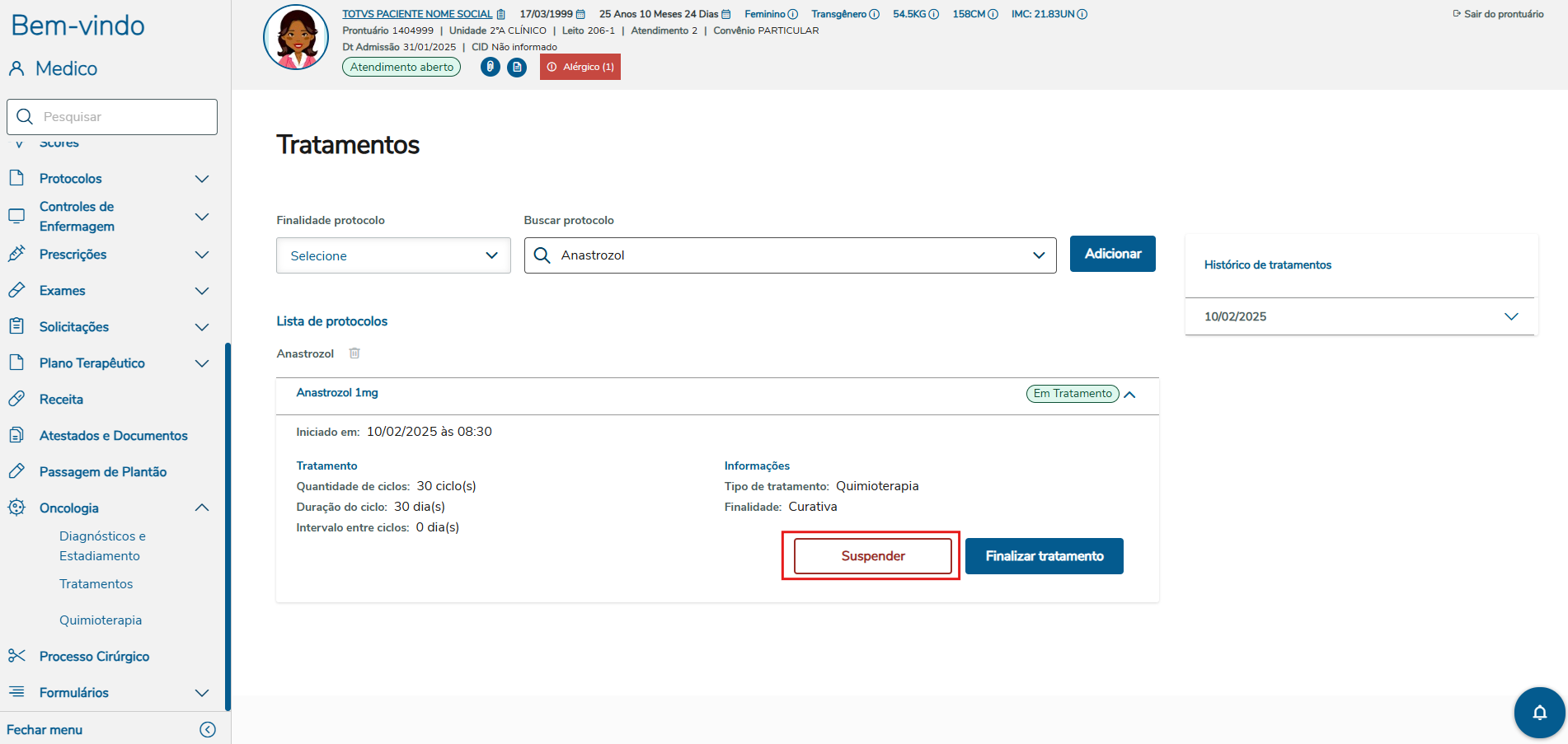Viewport: 1568px width, 744px height.
Task: Collapse the Oncologia menu section
Action: 202,508
